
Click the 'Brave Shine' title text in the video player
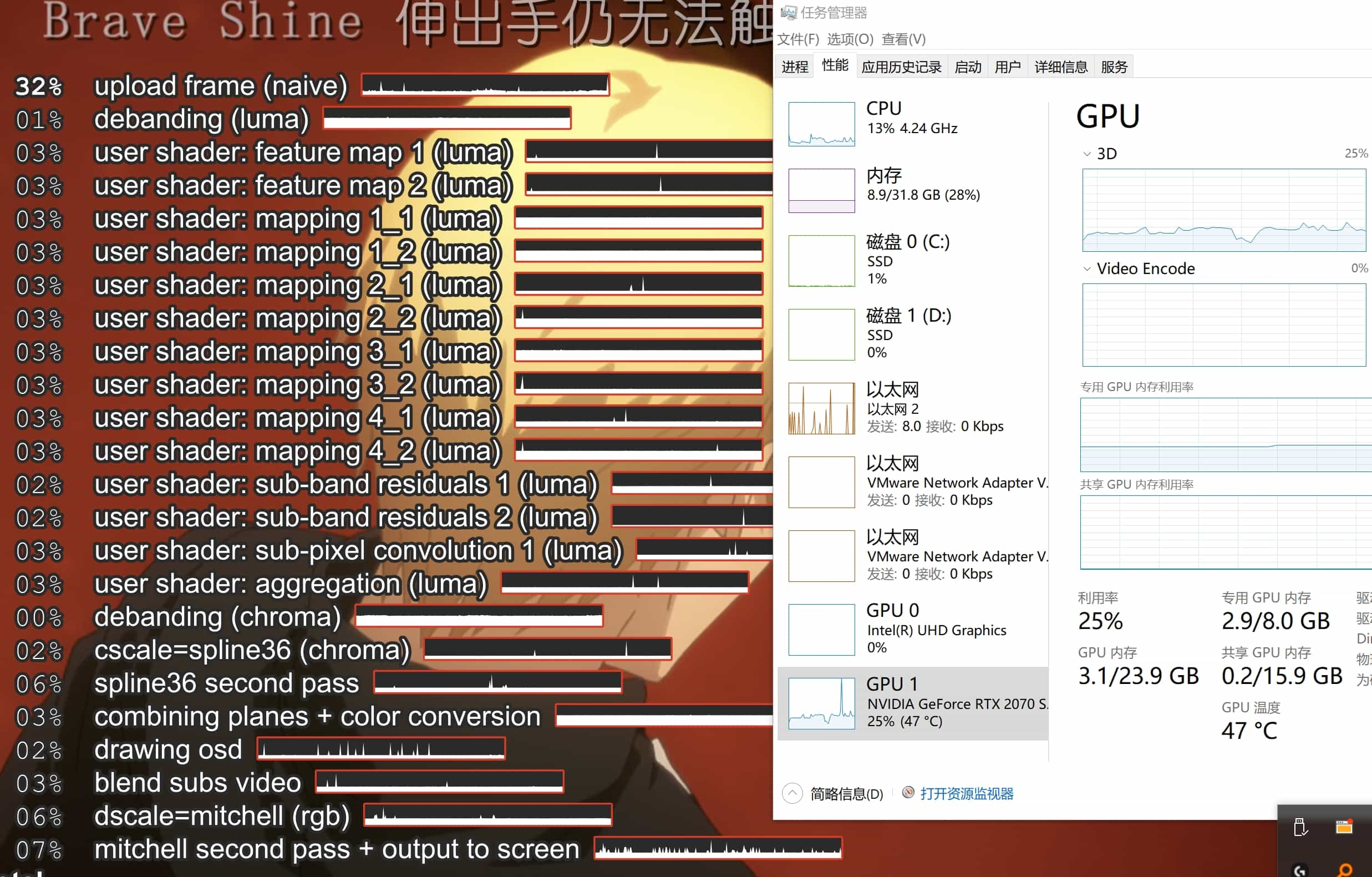pyautogui.click(x=204, y=21)
